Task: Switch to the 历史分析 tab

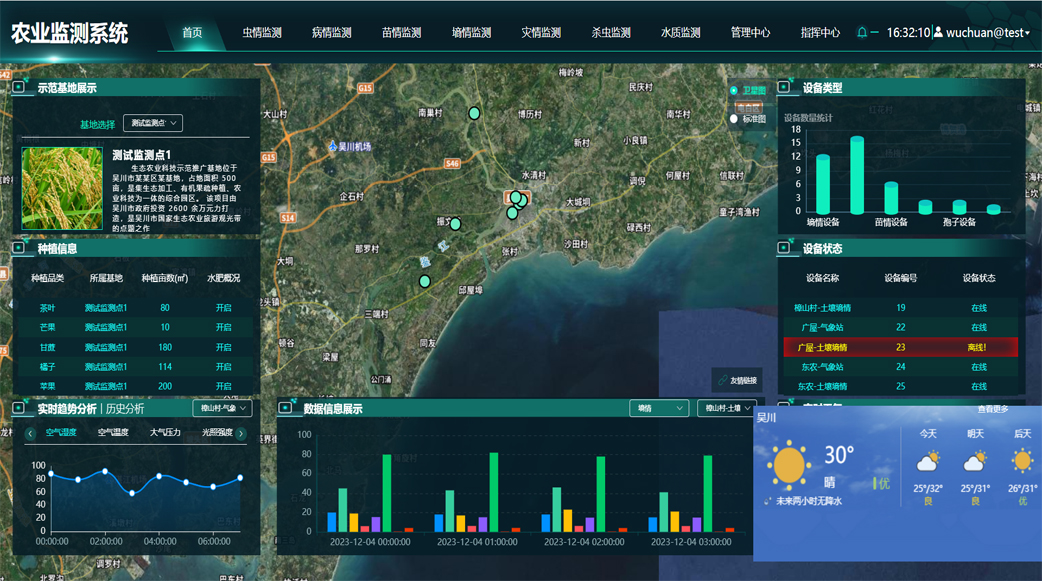Action: pos(125,408)
